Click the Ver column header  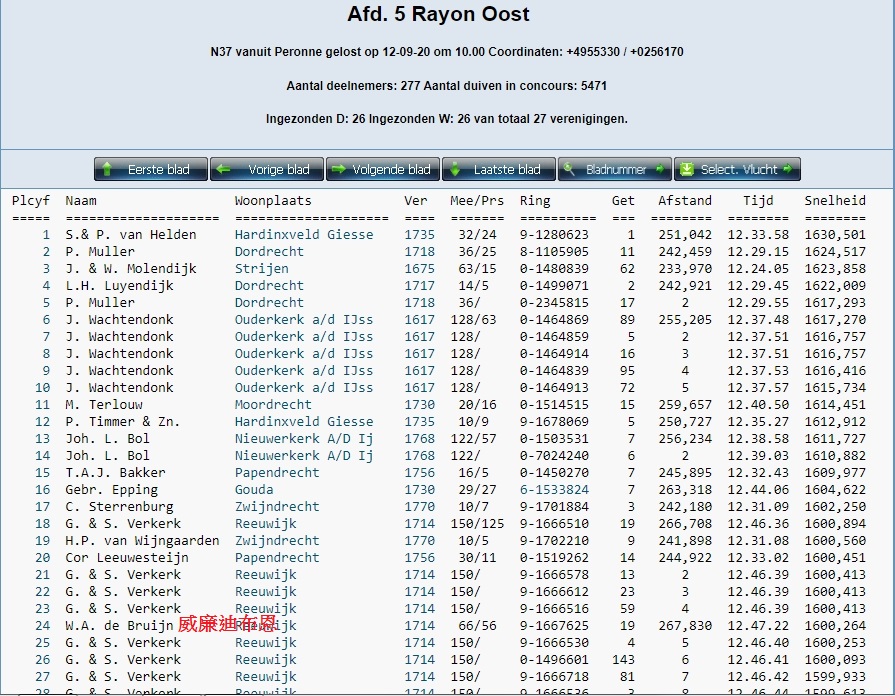[x=416, y=201]
